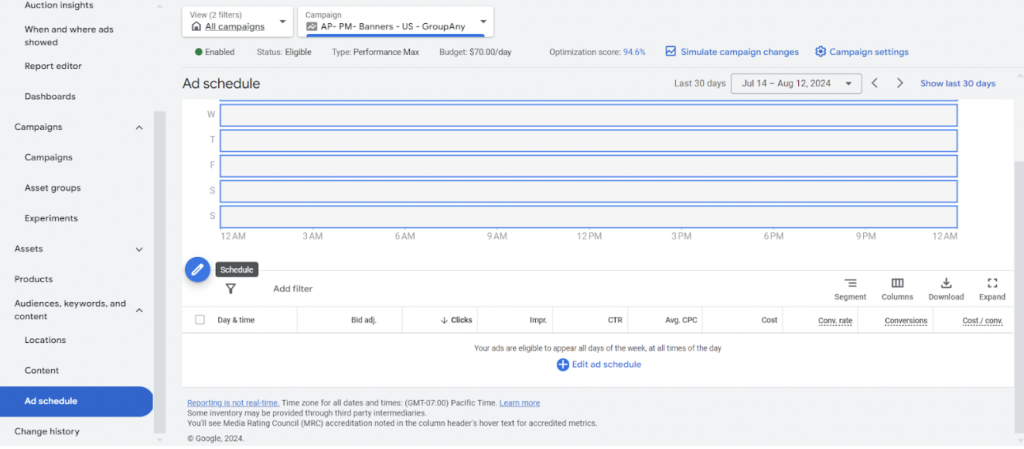This screenshot has height=449, width=1024.
Task: Open the Campaign selector dropdown
Action: coord(396,21)
